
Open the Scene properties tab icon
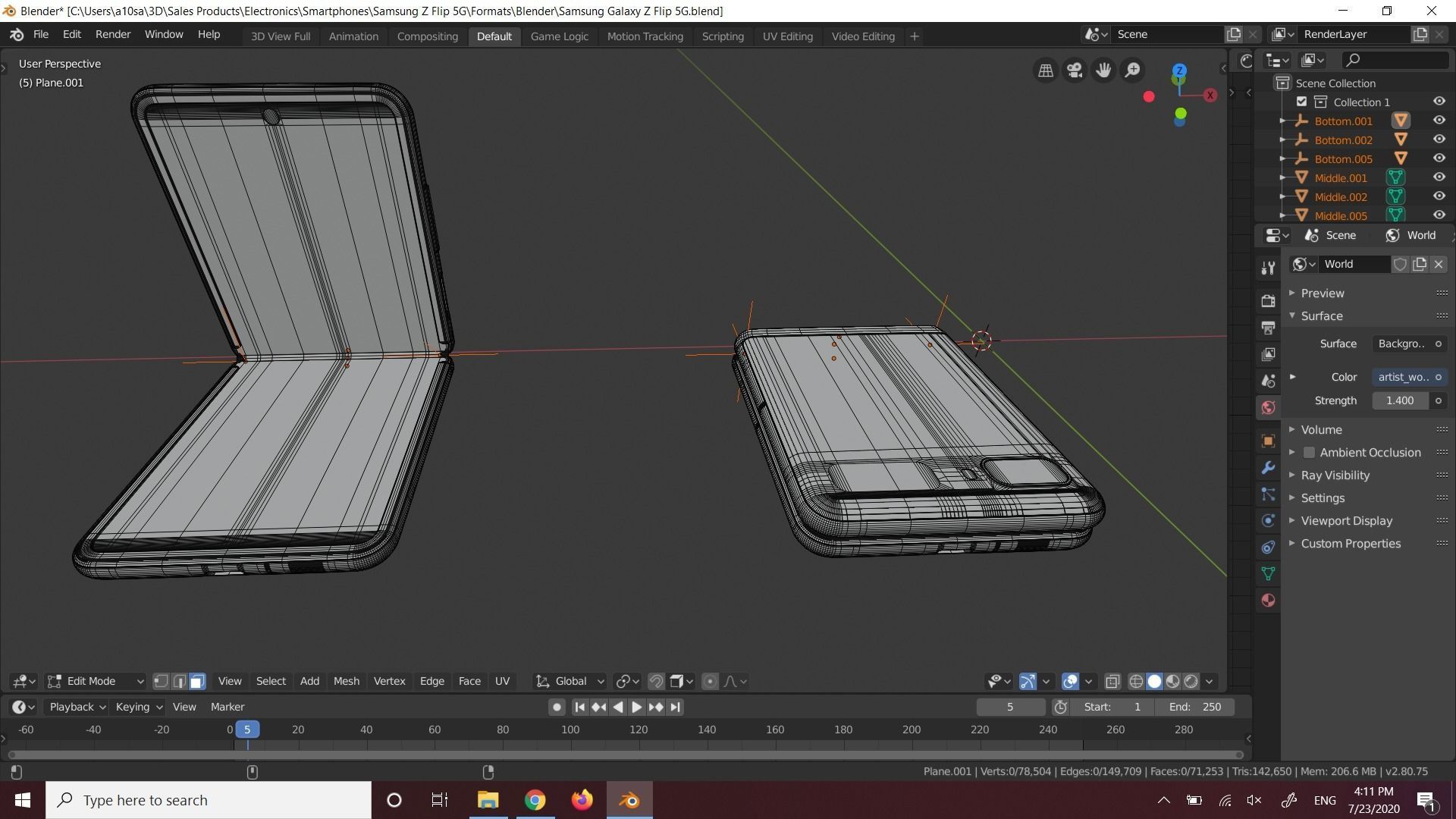pyautogui.click(x=1268, y=381)
